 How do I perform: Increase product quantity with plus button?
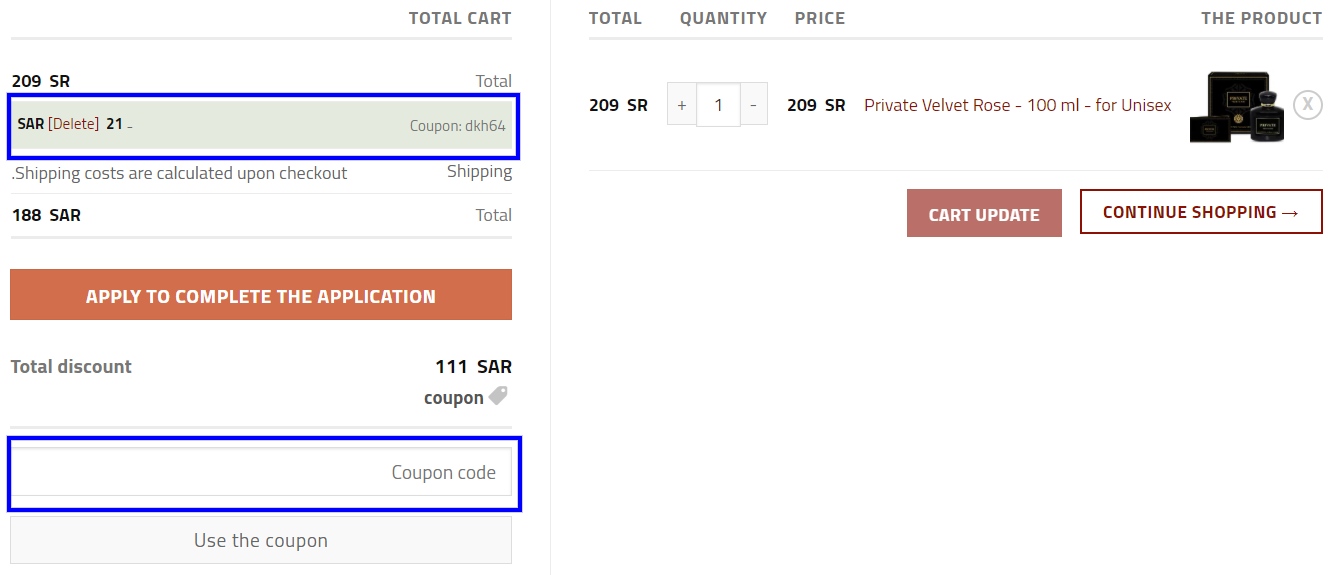[682, 105]
